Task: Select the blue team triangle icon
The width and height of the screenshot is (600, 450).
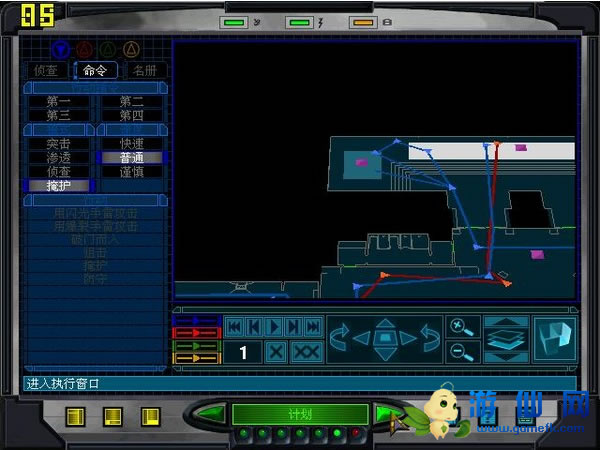Action: (61, 50)
